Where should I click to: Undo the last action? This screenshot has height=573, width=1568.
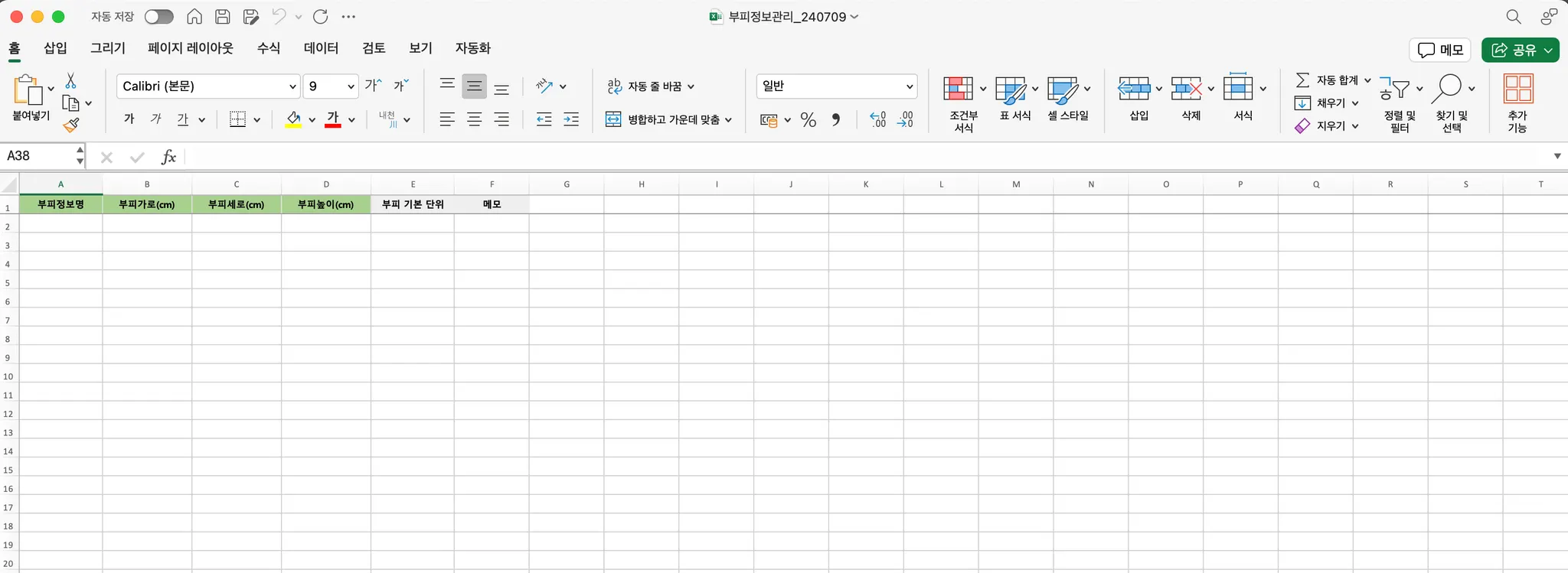[279, 17]
